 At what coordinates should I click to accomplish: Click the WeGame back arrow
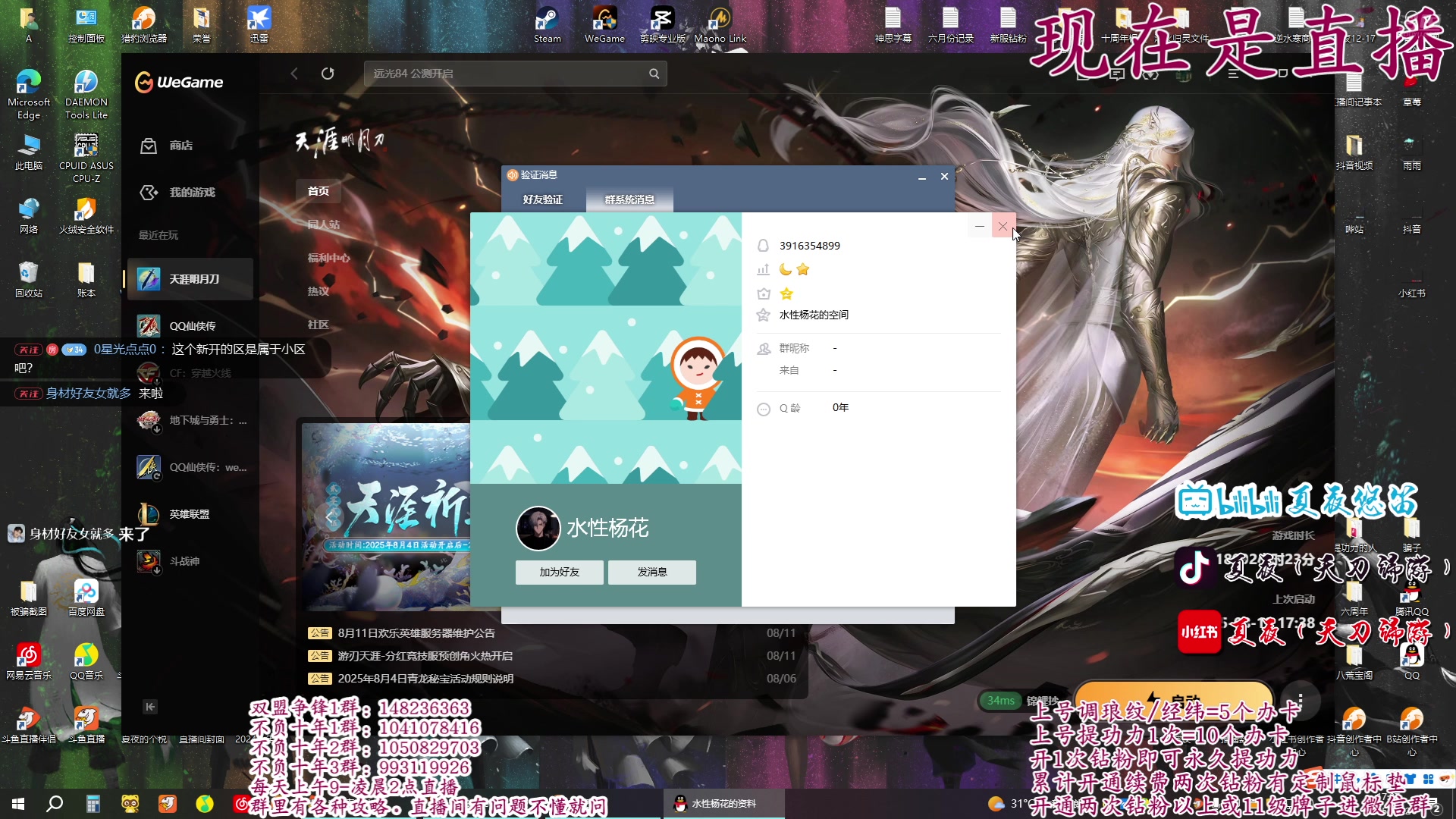tap(294, 74)
